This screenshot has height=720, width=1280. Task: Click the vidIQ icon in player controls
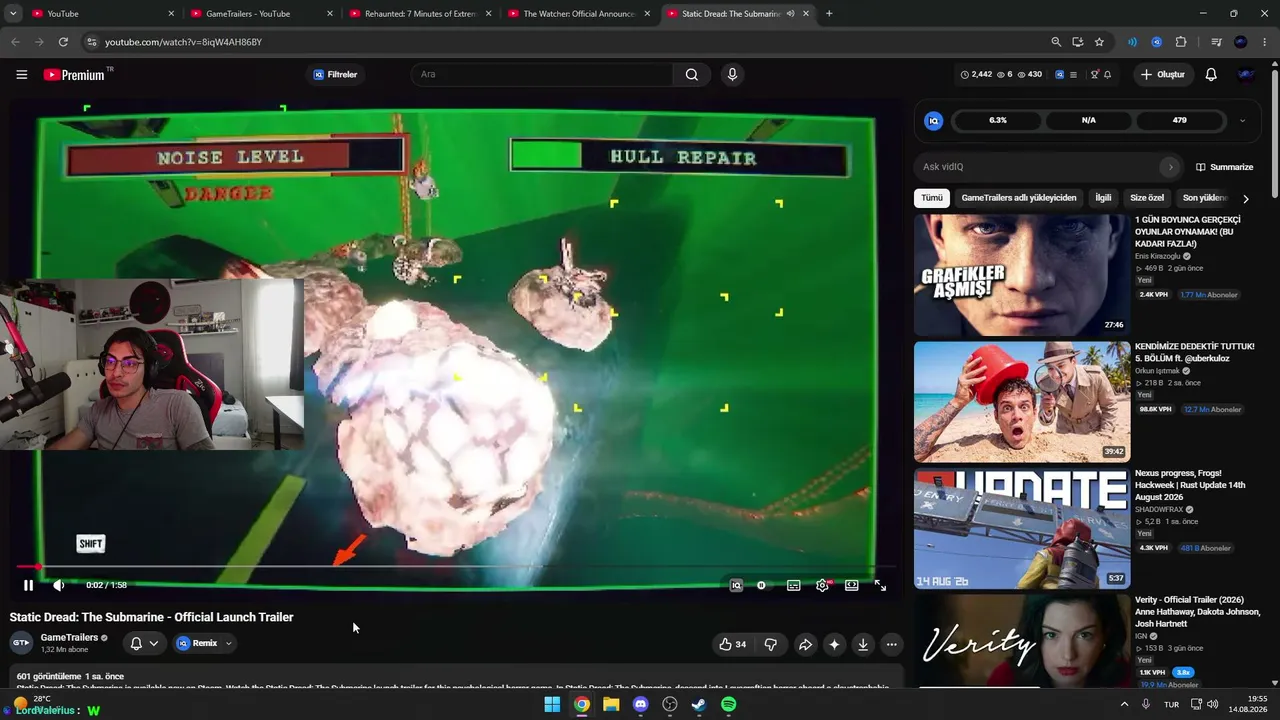[x=736, y=586]
